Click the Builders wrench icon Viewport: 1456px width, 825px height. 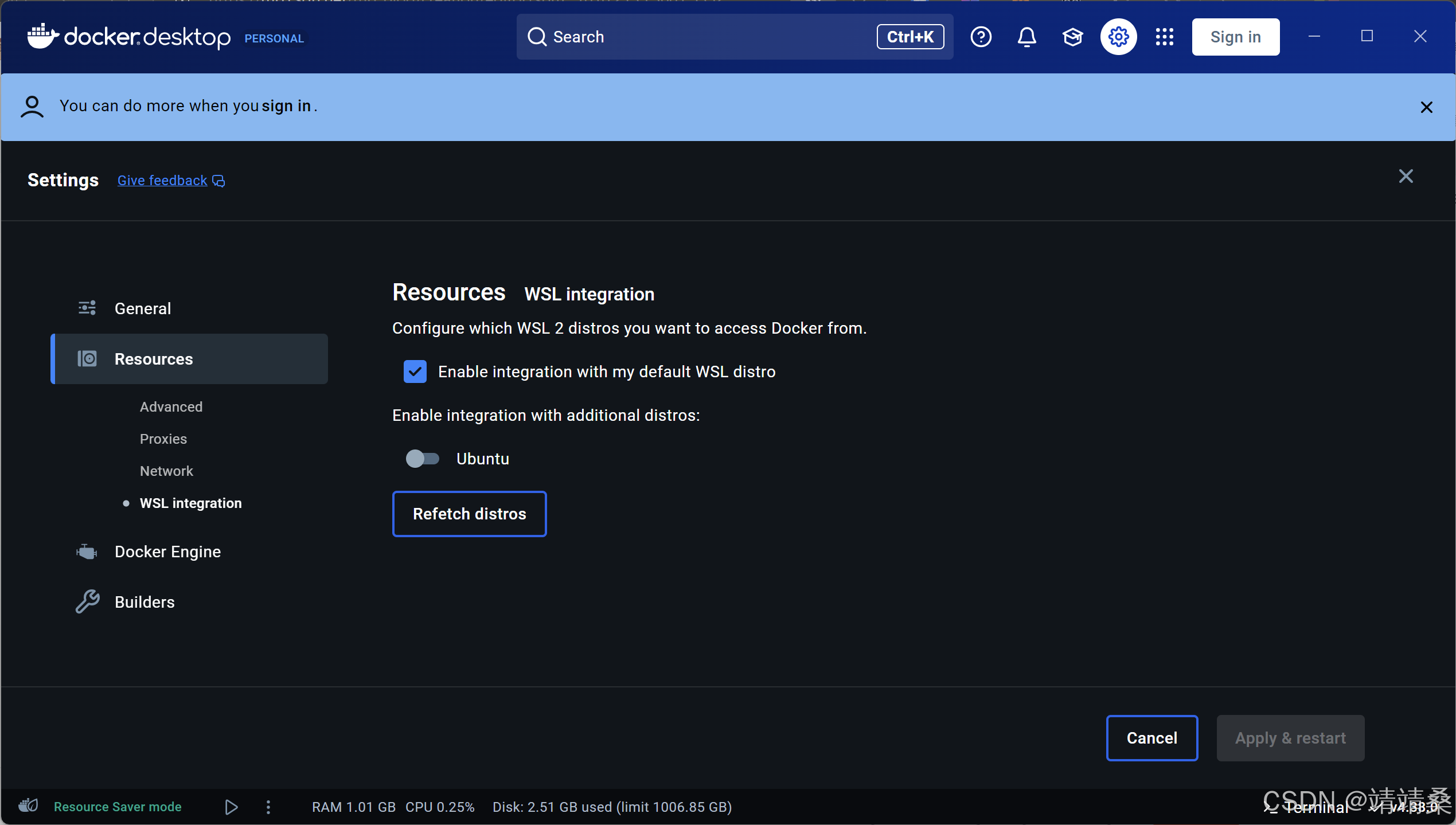click(88, 602)
